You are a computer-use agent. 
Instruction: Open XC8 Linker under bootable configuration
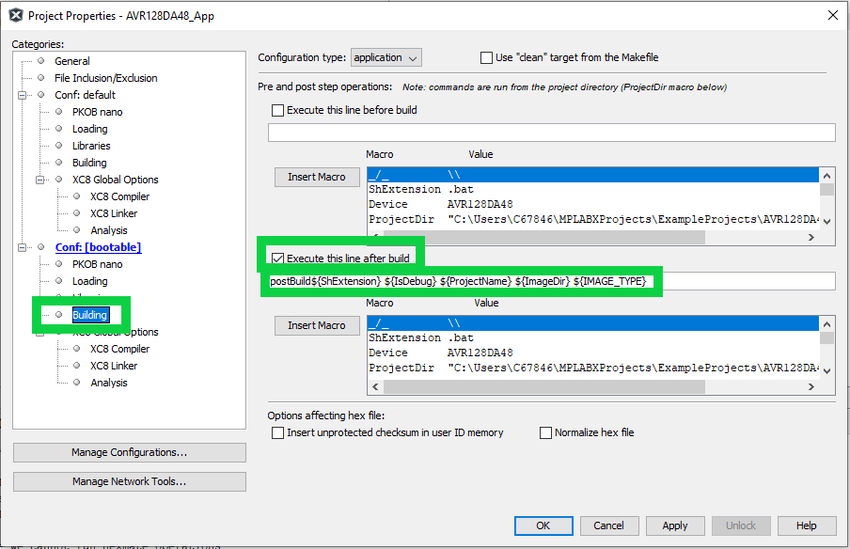(x=113, y=366)
